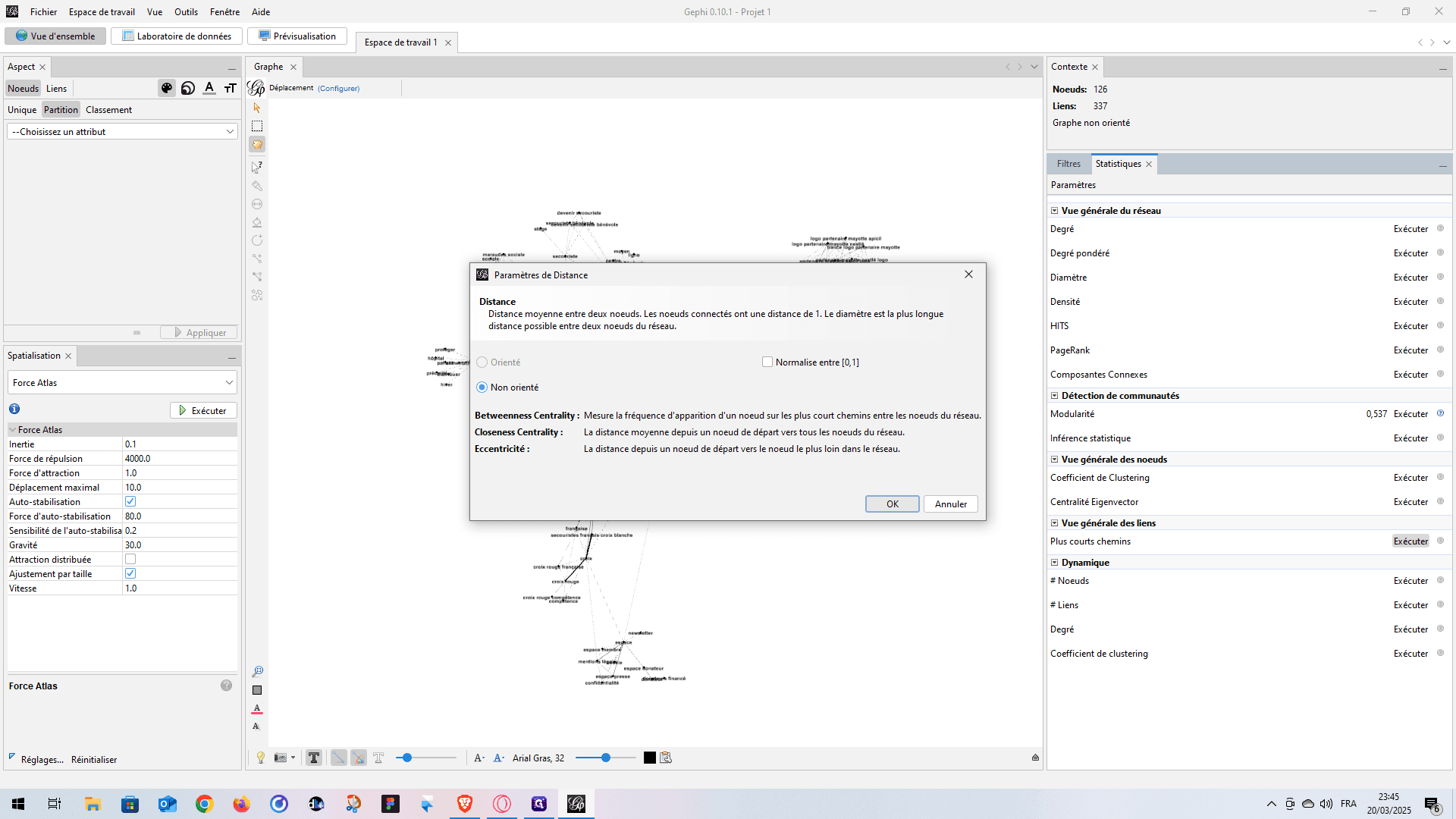Click the black label color swatch
This screenshot has height=819, width=1456.
650,758
